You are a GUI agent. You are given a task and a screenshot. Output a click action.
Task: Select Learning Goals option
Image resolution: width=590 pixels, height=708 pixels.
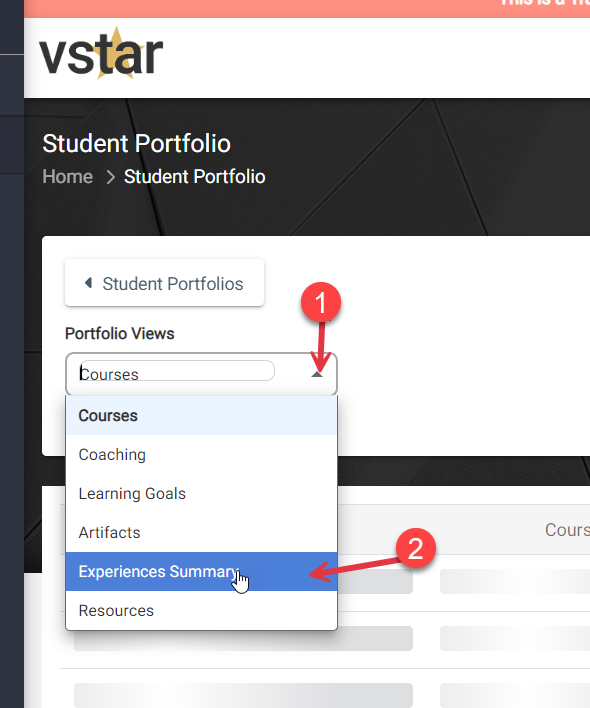[x=201, y=494]
